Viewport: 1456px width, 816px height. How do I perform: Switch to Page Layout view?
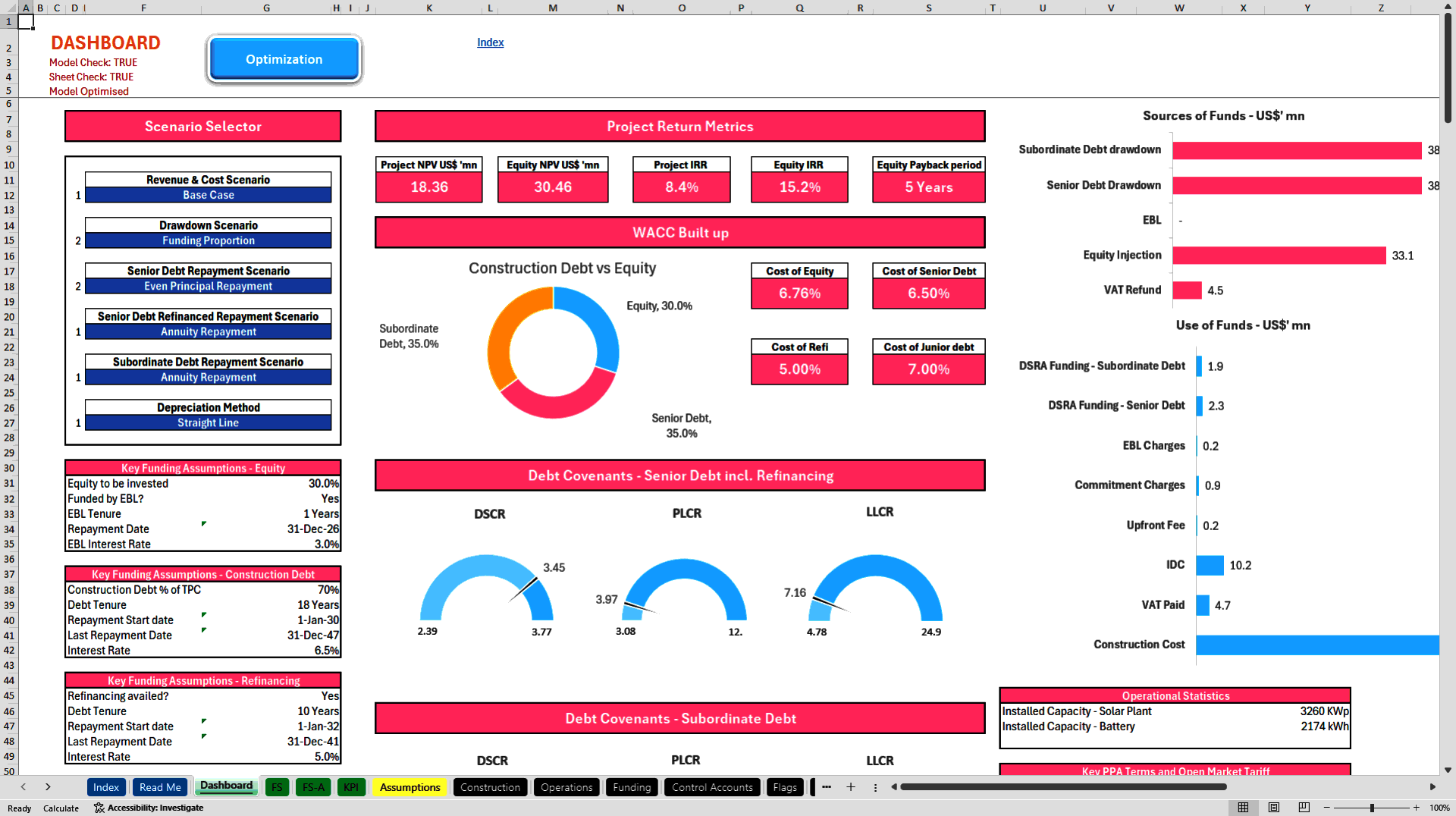pyautogui.click(x=1274, y=808)
